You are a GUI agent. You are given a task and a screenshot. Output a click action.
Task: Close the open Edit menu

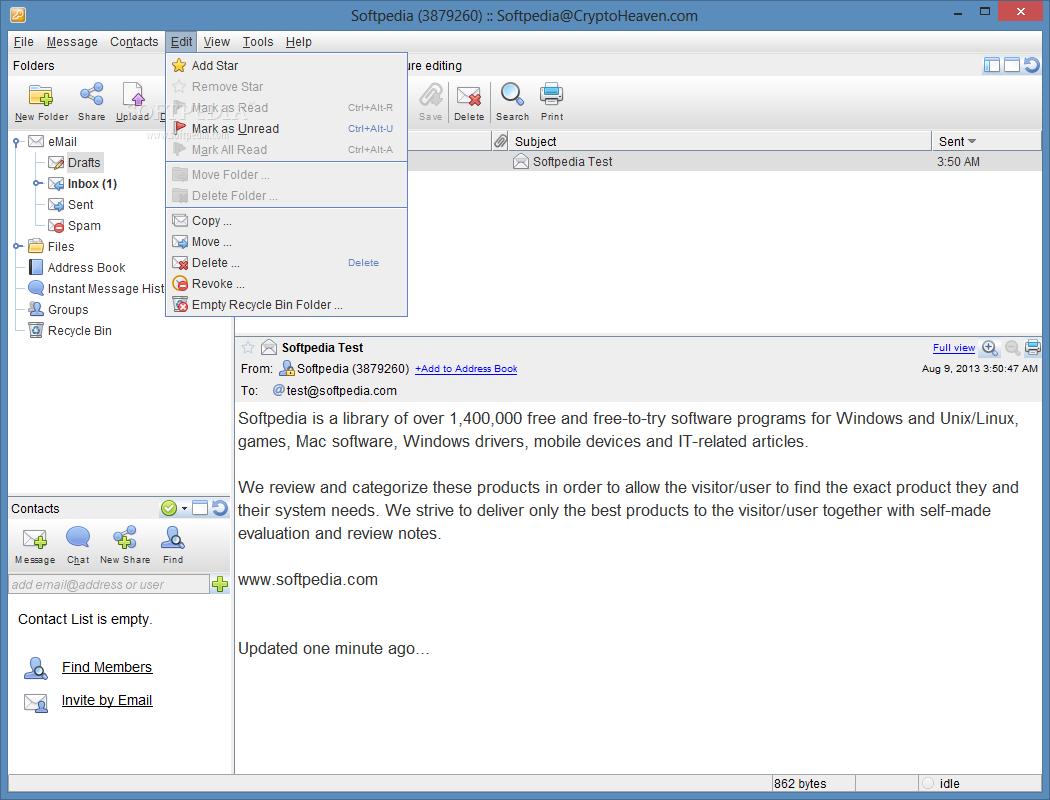pos(181,42)
